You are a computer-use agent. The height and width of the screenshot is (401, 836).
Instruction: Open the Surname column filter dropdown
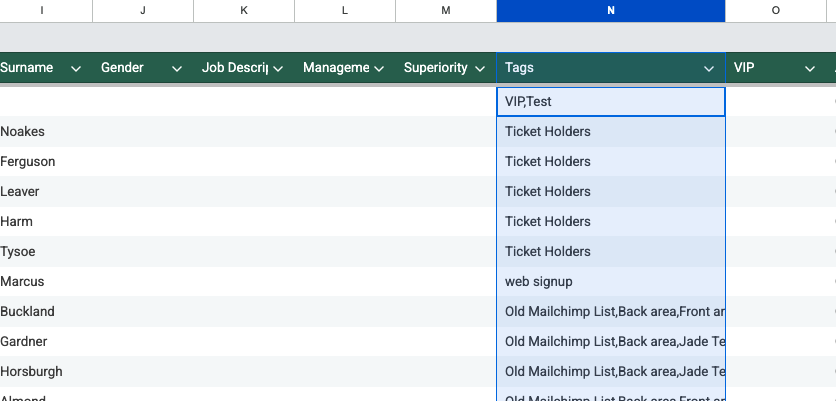coord(76,68)
